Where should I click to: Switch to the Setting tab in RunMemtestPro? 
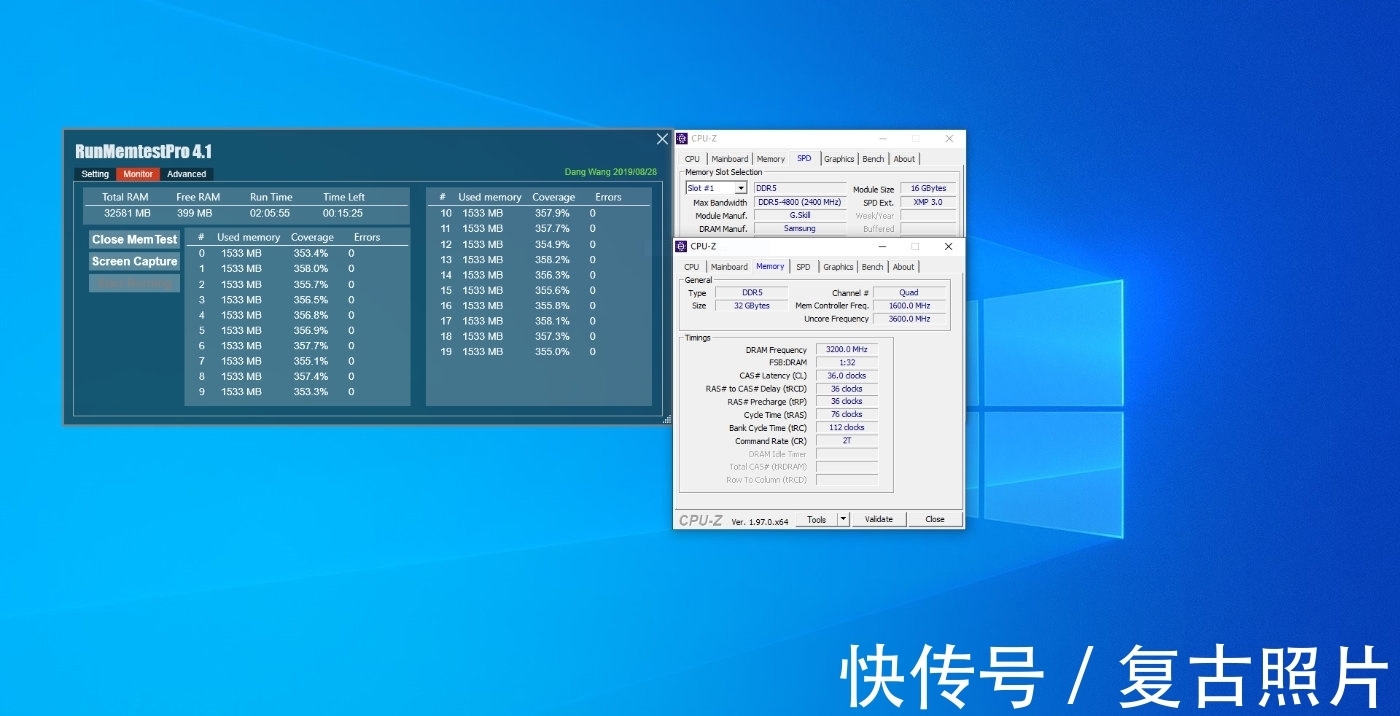[95, 174]
